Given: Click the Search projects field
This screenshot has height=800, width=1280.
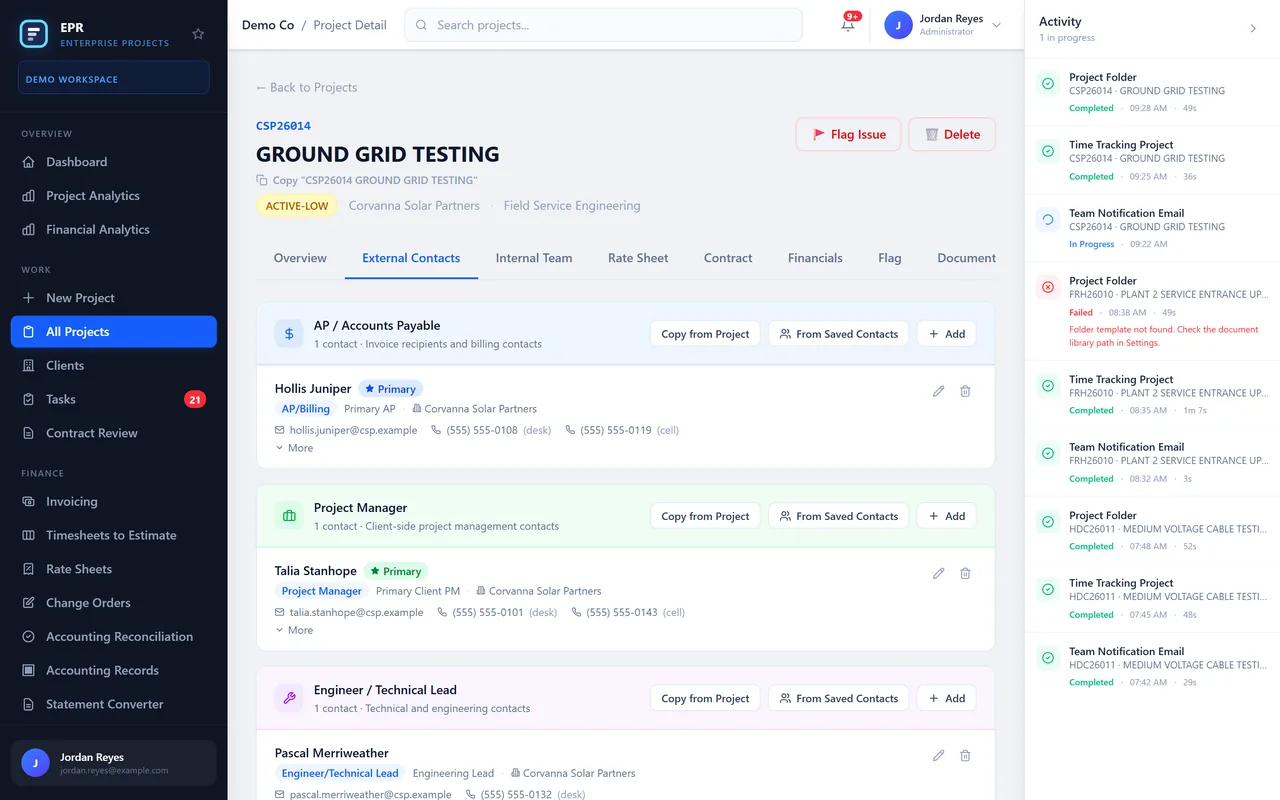Looking at the screenshot, I should click(603, 25).
